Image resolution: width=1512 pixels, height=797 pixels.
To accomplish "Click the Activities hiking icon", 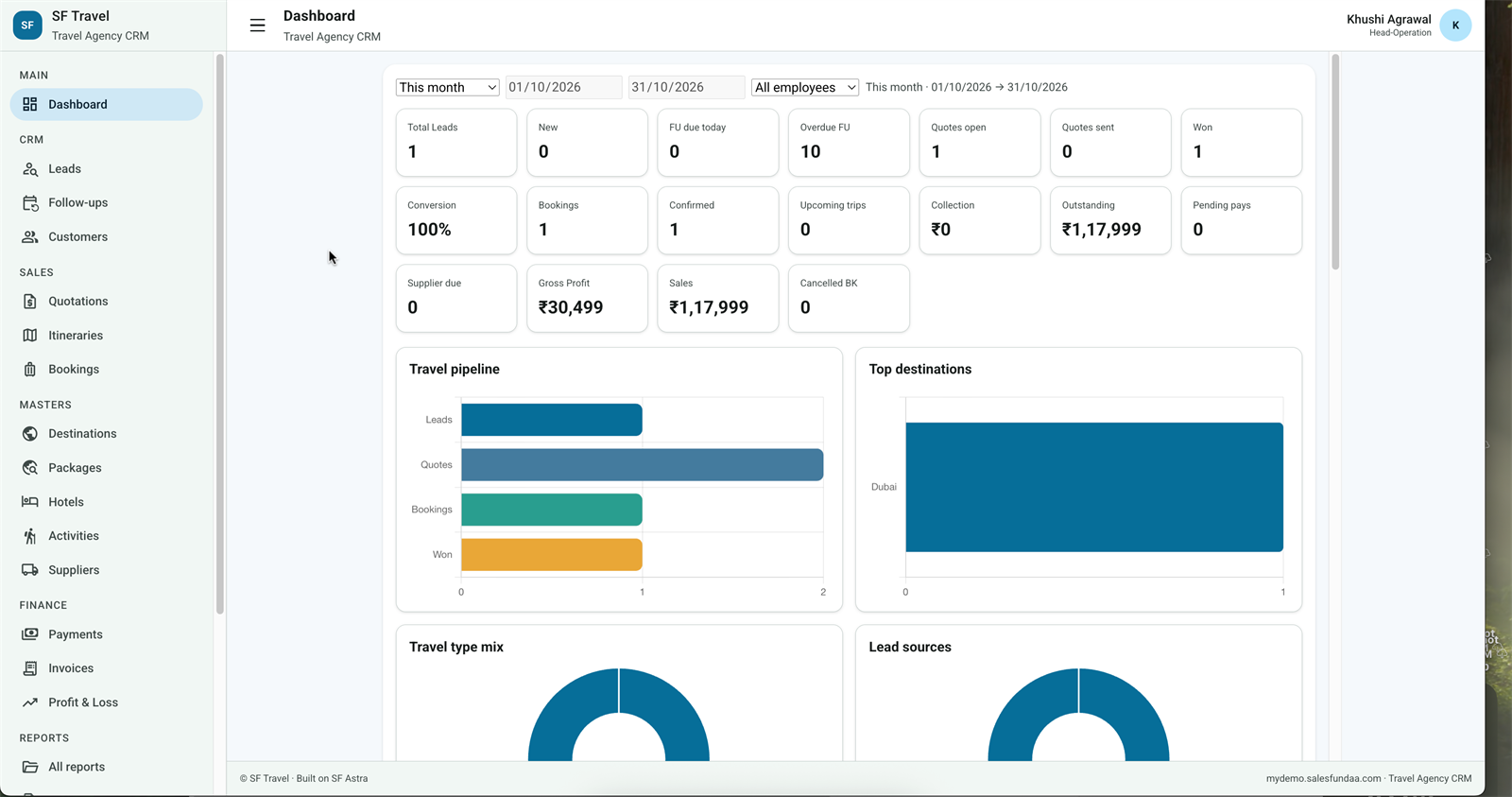I will (30, 536).
